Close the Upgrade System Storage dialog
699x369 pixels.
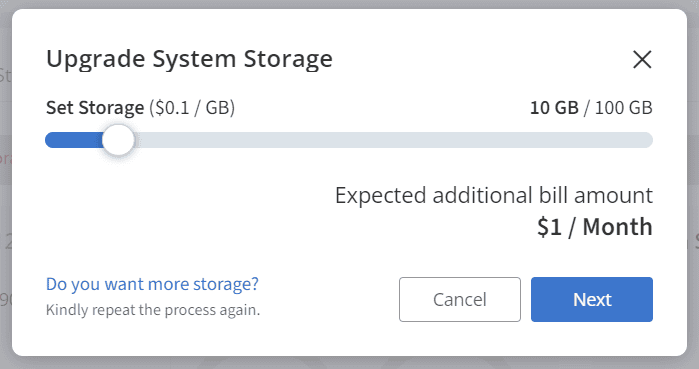pyautogui.click(x=642, y=59)
